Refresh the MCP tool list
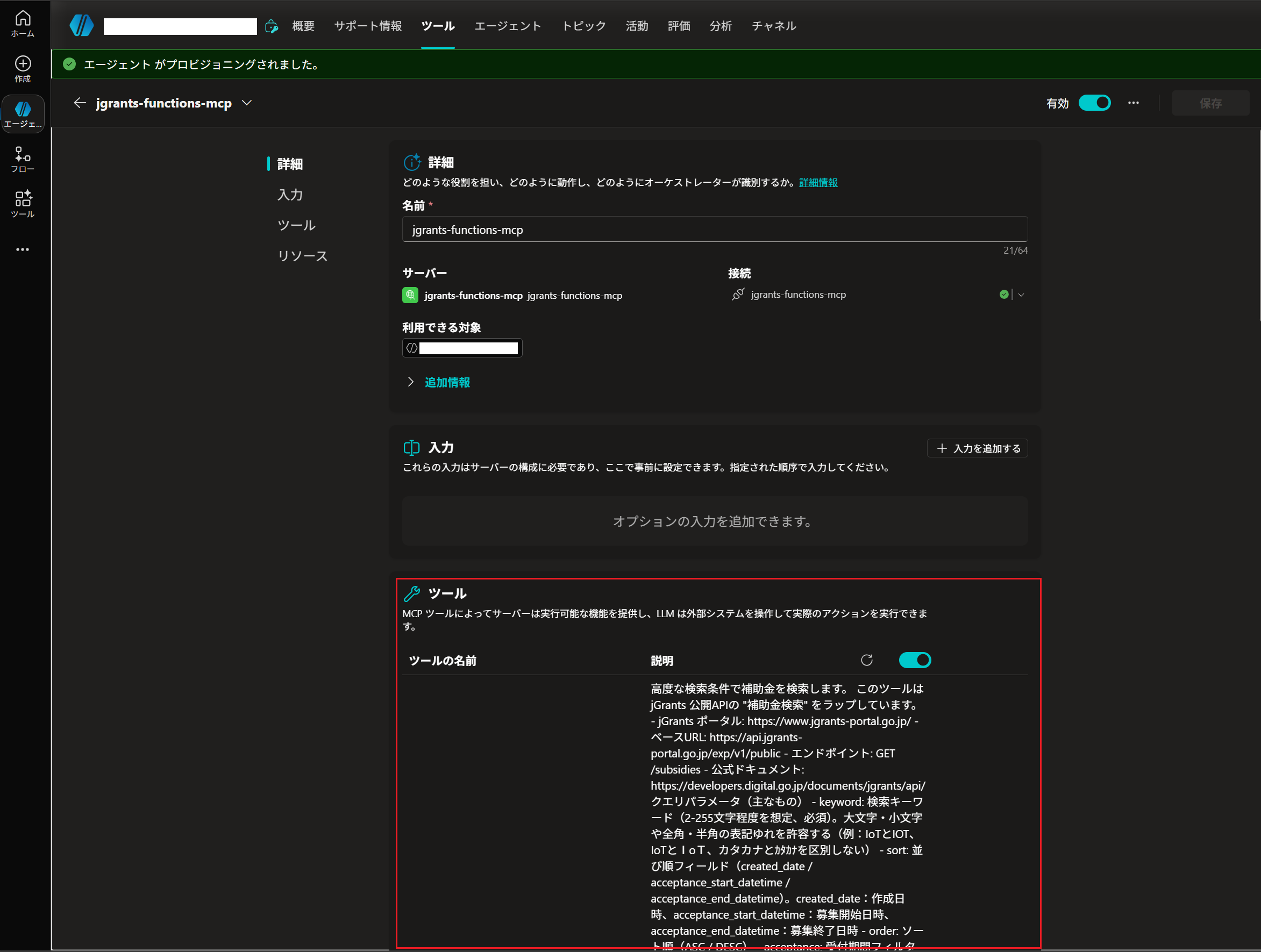This screenshot has width=1261, height=952. coord(867,660)
